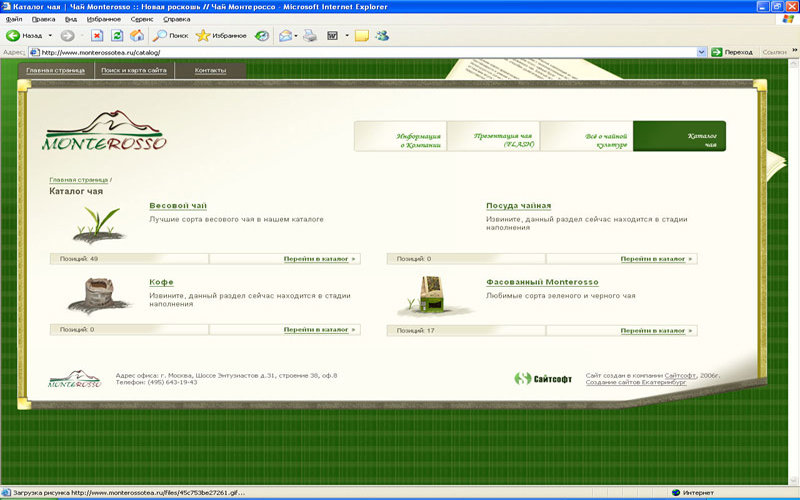
Task: Open the Избранное menu in menu bar
Action: point(104,19)
